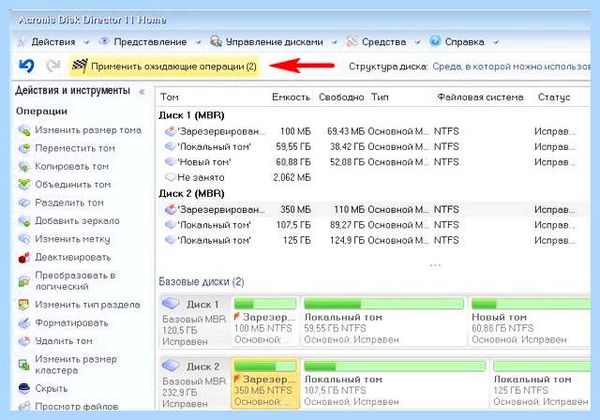Viewport: 600px width, 420px height.
Task: Click the Convert to logical icon
Action: pos(24,281)
